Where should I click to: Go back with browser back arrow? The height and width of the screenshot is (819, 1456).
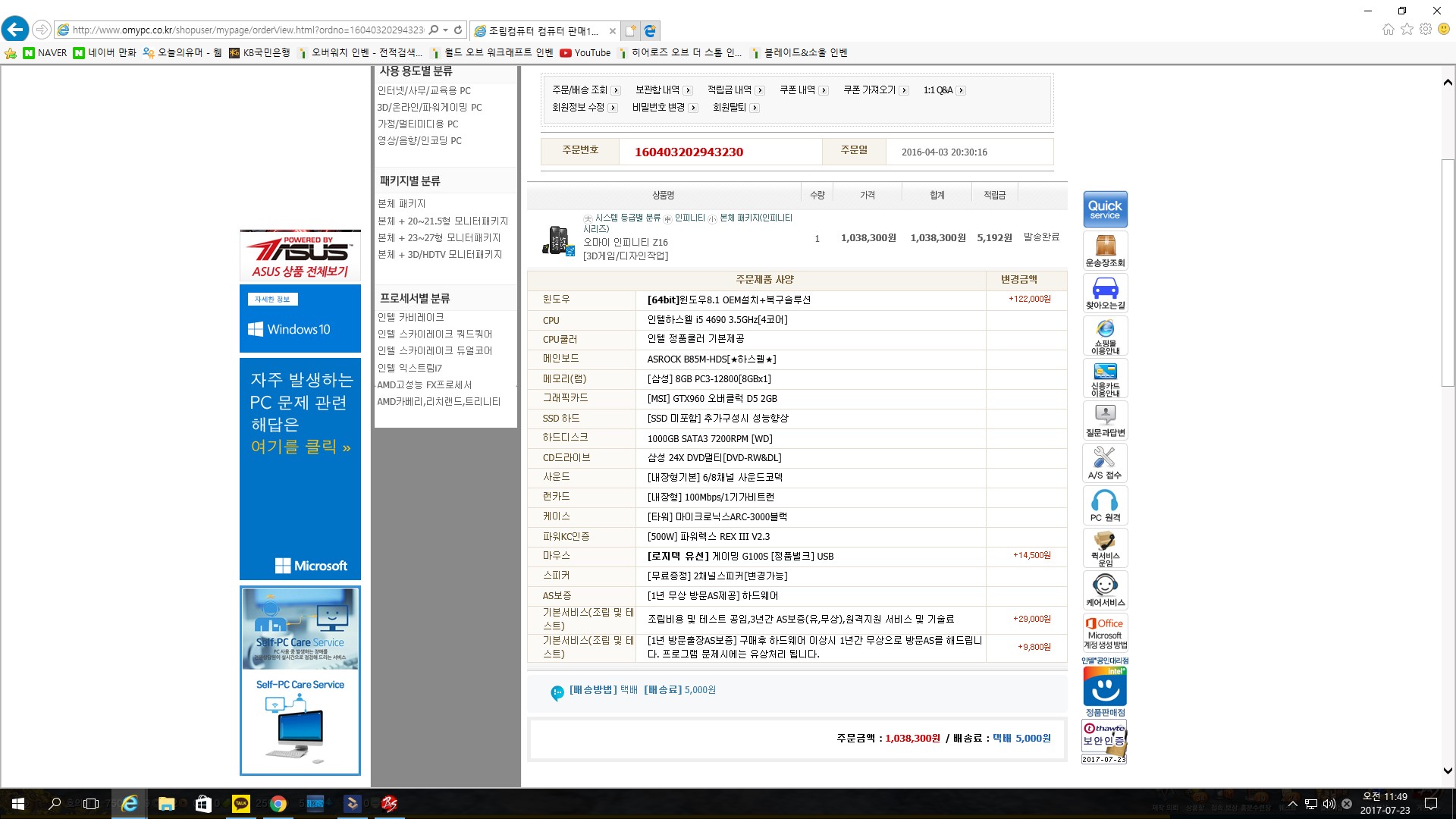click(15, 30)
